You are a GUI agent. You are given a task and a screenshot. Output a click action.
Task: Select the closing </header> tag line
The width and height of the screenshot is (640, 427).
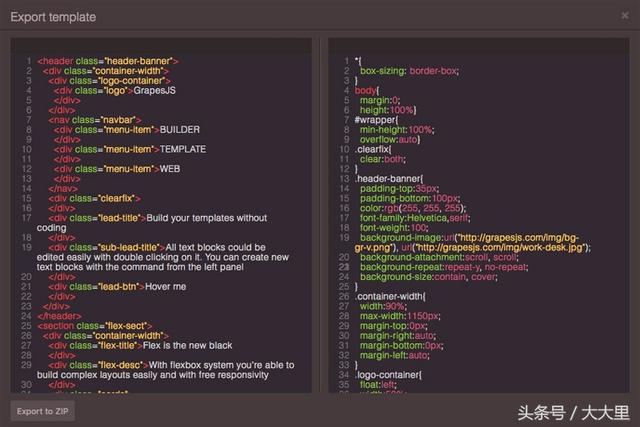pyautogui.click(x=59, y=316)
